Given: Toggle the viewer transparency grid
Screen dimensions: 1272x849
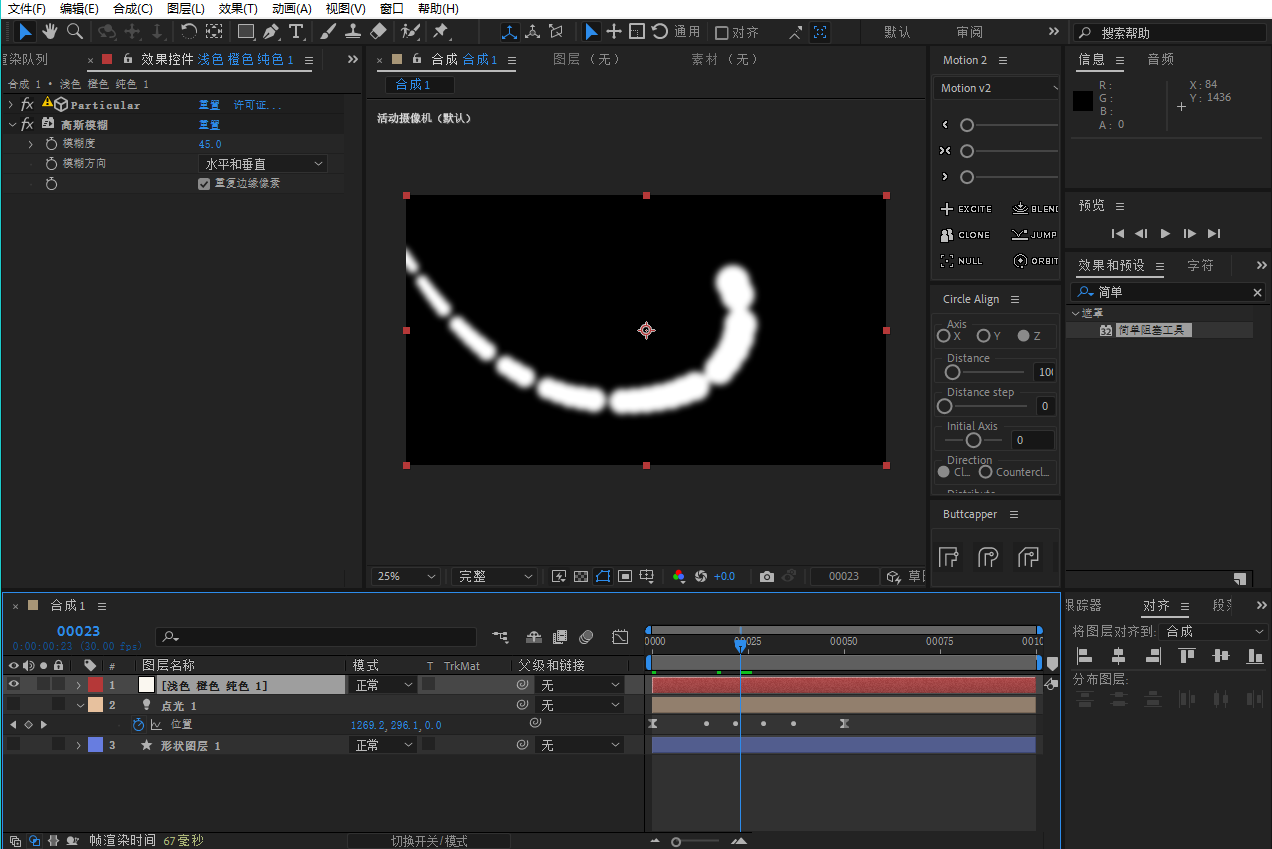Looking at the screenshot, I should coord(581,576).
